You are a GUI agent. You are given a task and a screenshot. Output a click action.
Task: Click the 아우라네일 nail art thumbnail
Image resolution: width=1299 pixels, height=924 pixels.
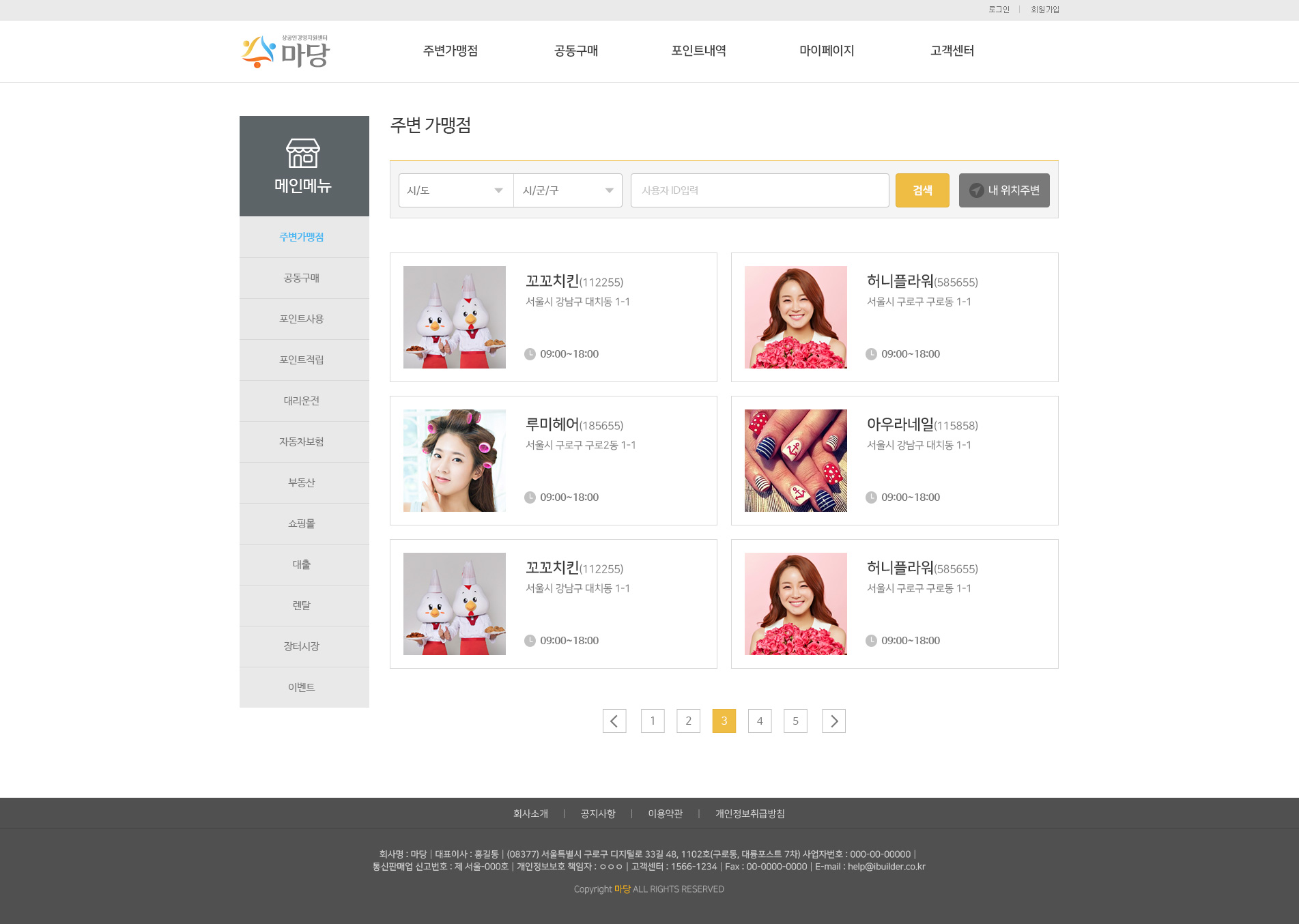[796, 461]
